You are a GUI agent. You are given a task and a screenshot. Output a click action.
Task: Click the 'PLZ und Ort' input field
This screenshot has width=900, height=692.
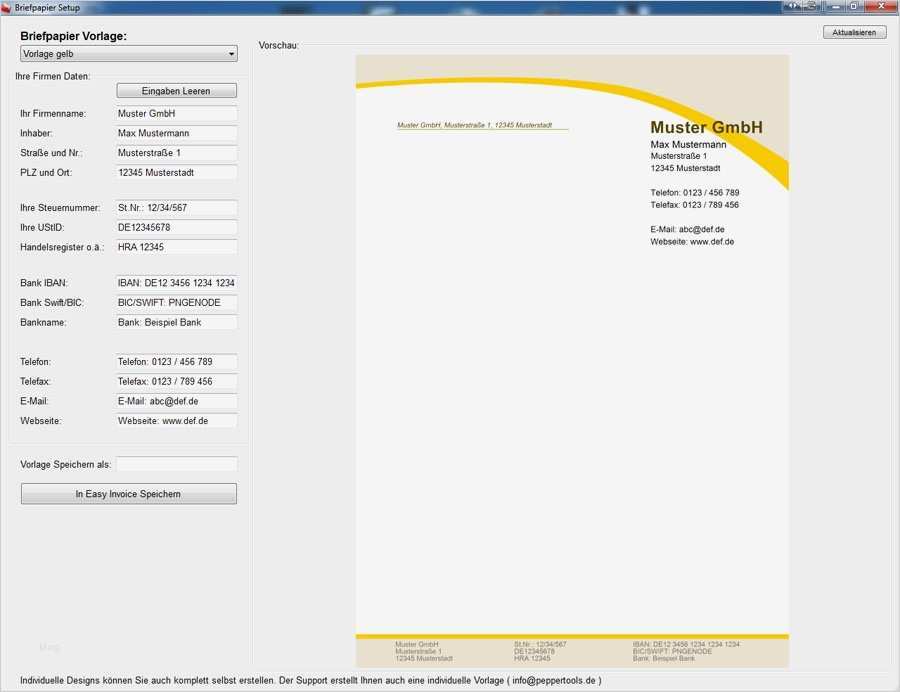coord(176,172)
